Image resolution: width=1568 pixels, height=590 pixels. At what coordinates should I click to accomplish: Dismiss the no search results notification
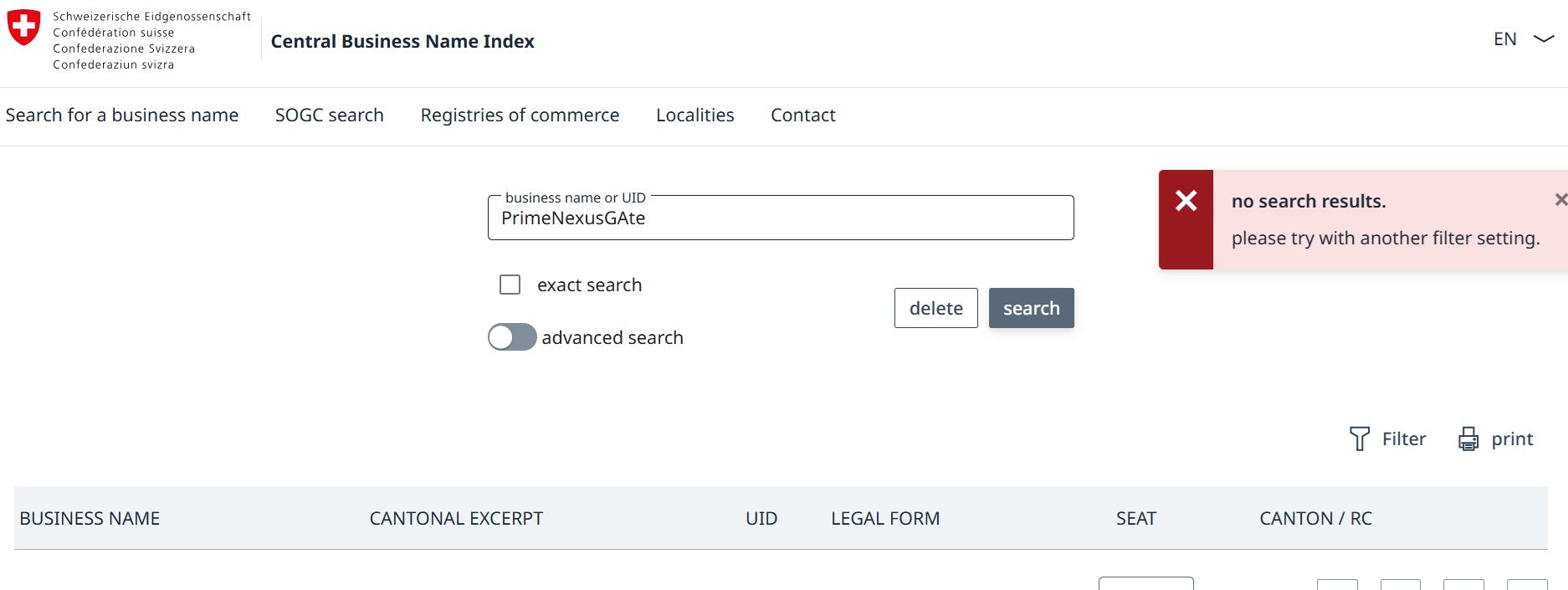pos(1560,200)
